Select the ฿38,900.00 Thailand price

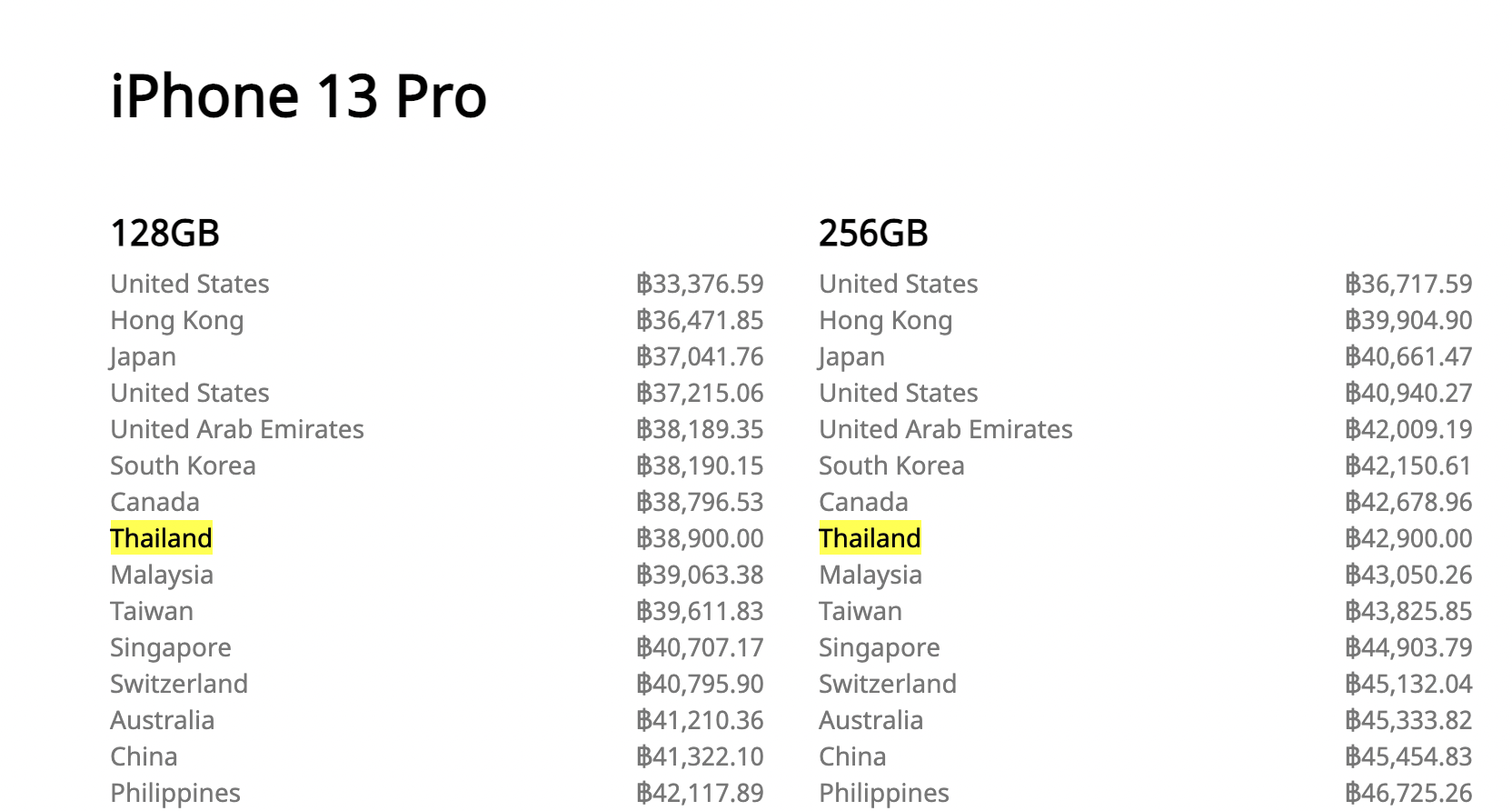pos(700,538)
